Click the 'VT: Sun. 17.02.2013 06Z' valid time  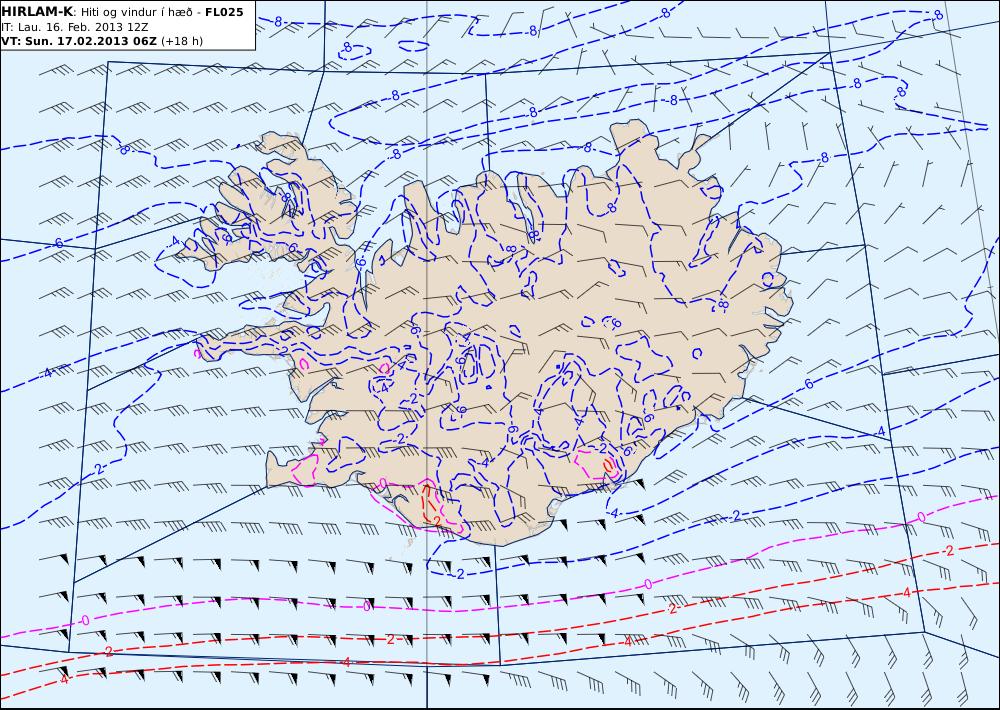80,41
